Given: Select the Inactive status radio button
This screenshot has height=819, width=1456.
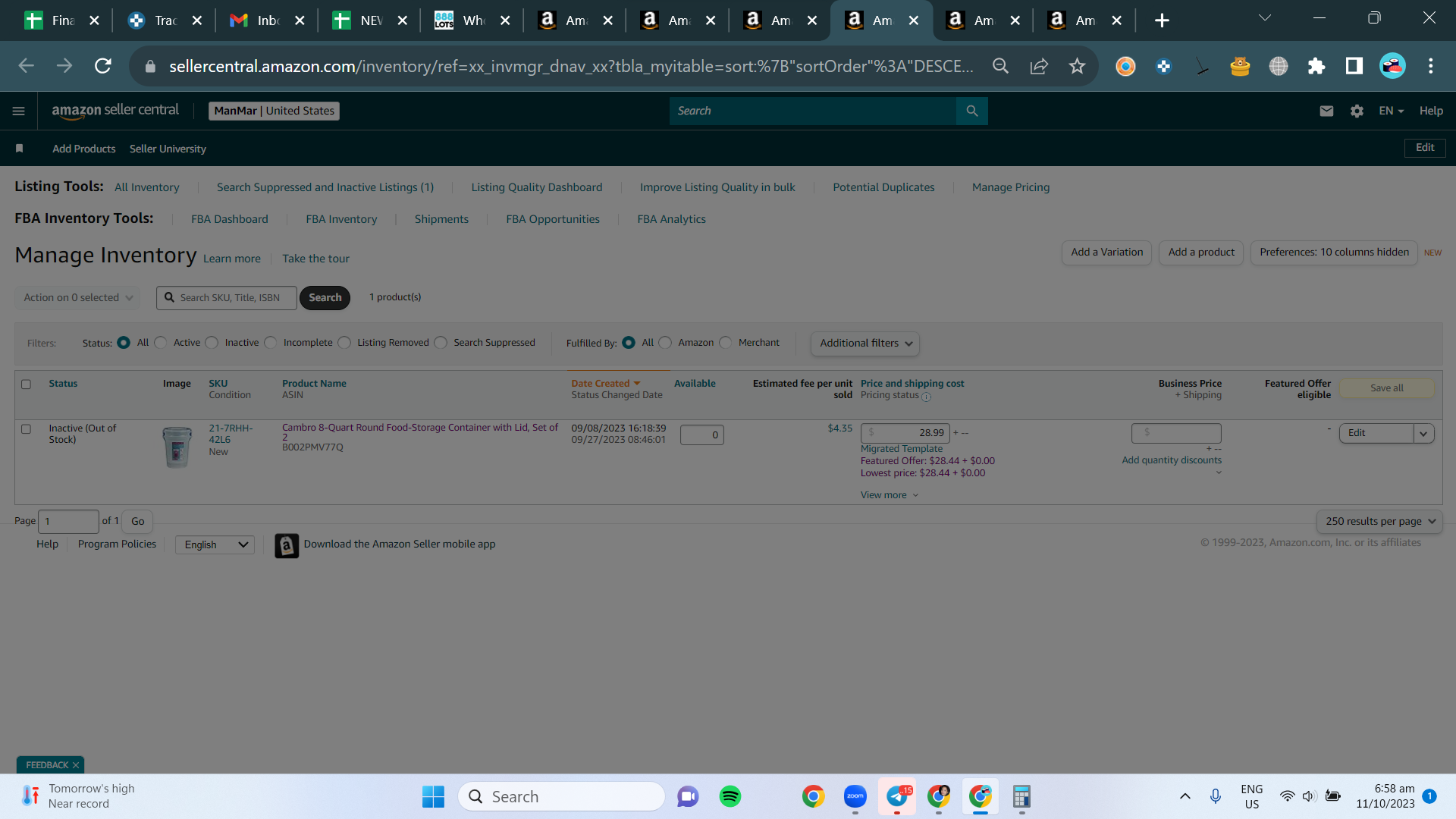Looking at the screenshot, I should 212,343.
